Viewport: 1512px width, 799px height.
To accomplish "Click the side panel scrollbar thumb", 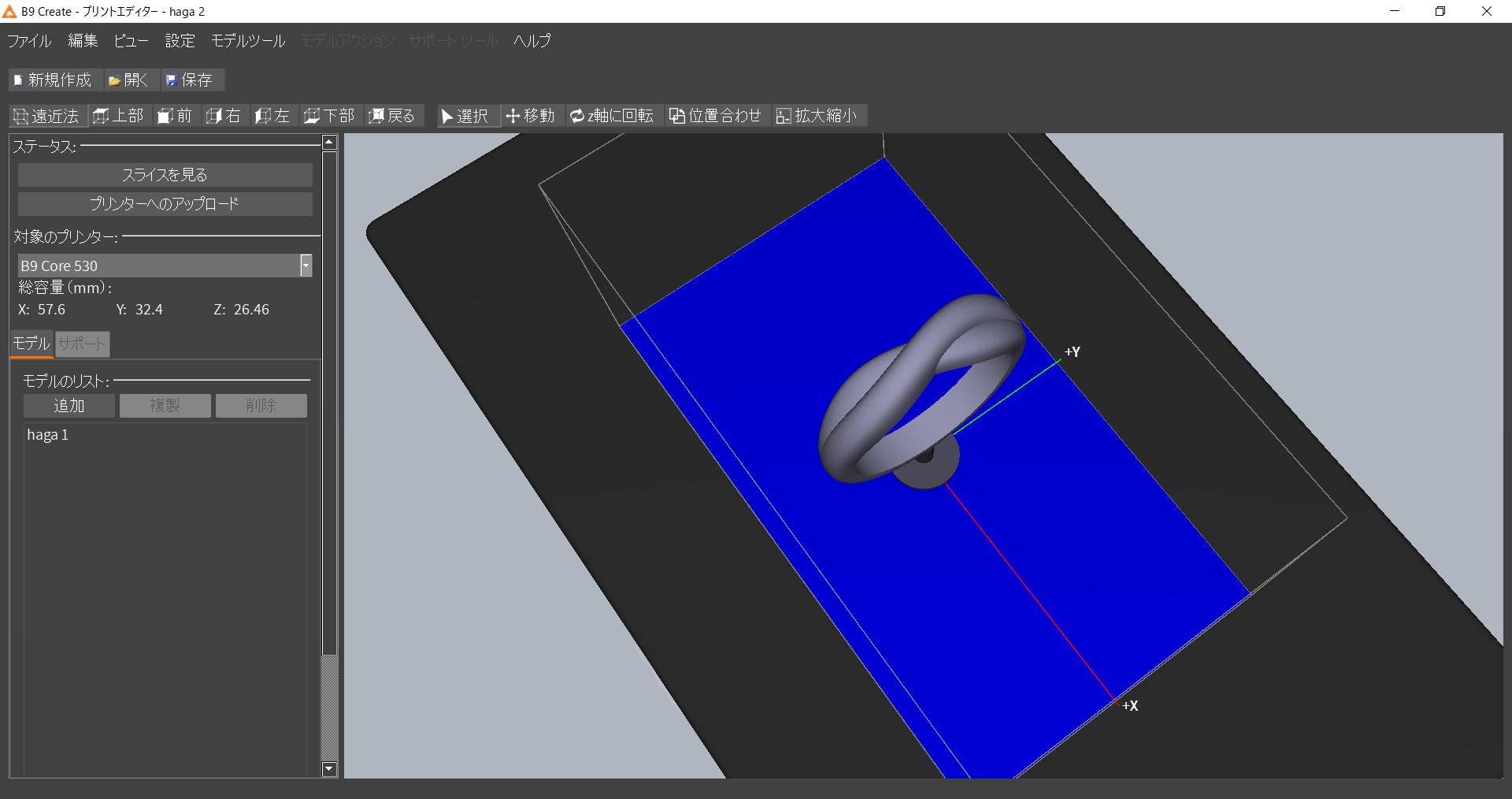I will click(330, 403).
